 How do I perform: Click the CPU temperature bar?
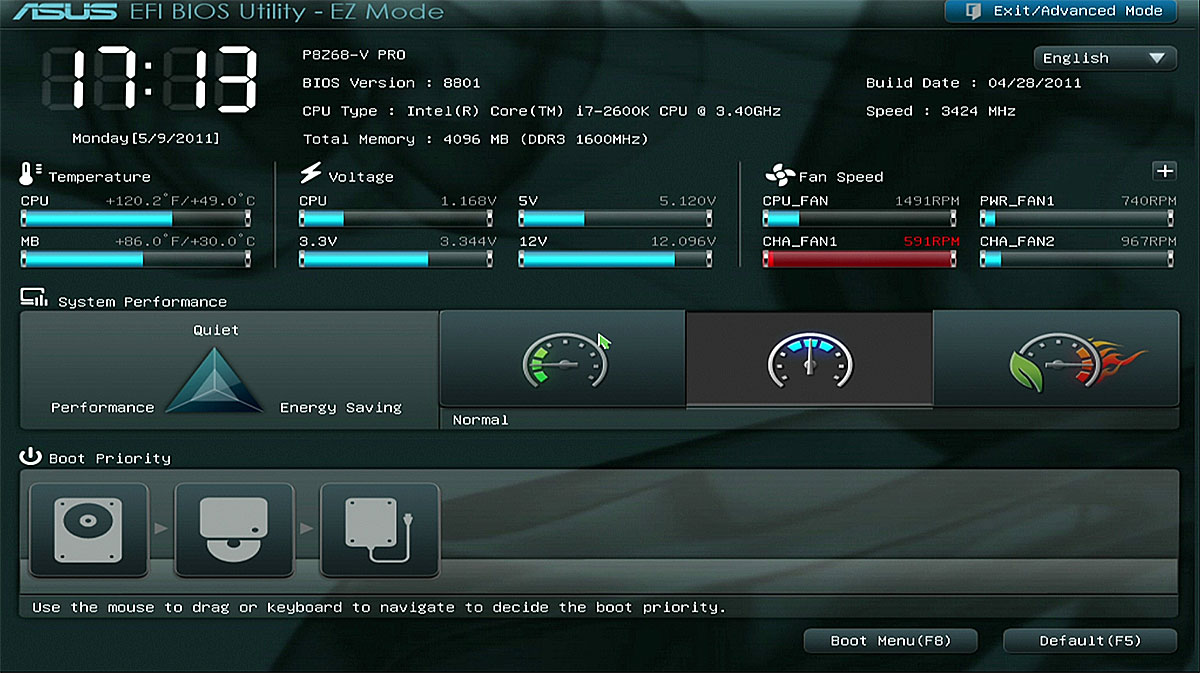pyautogui.click(x=136, y=219)
